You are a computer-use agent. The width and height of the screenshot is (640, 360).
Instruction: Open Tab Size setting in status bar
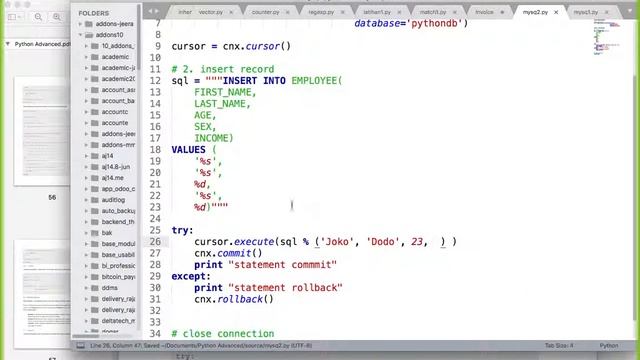[x=559, y=346]
